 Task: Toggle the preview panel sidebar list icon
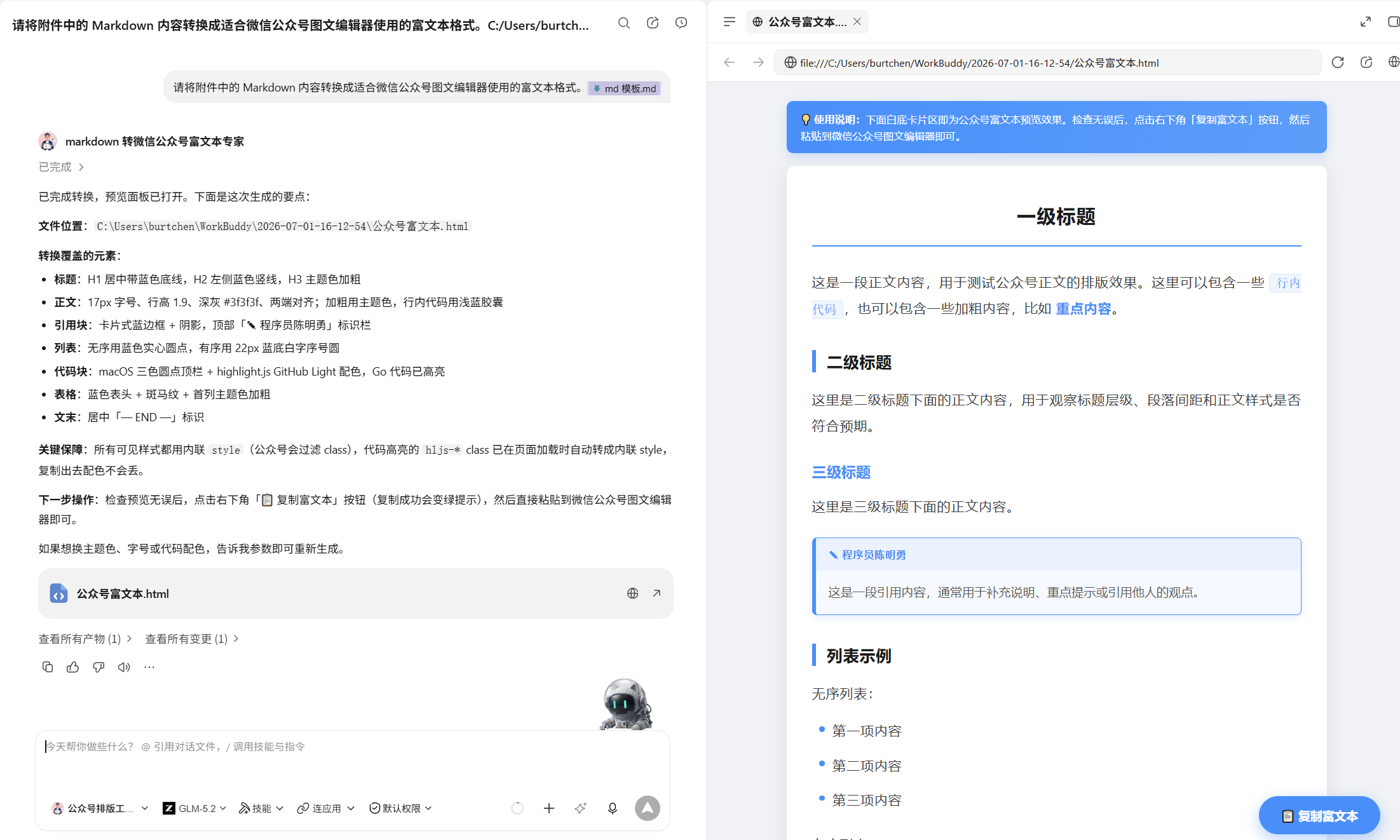click(x=730, y=22)
